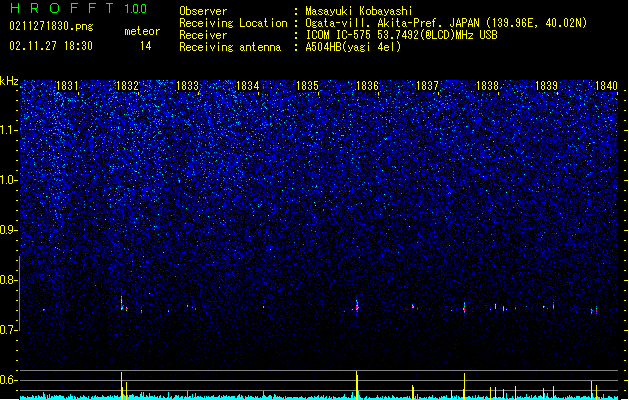Click the 1840 time marker
The image size is (629, 400).
[x=607, y=86]
